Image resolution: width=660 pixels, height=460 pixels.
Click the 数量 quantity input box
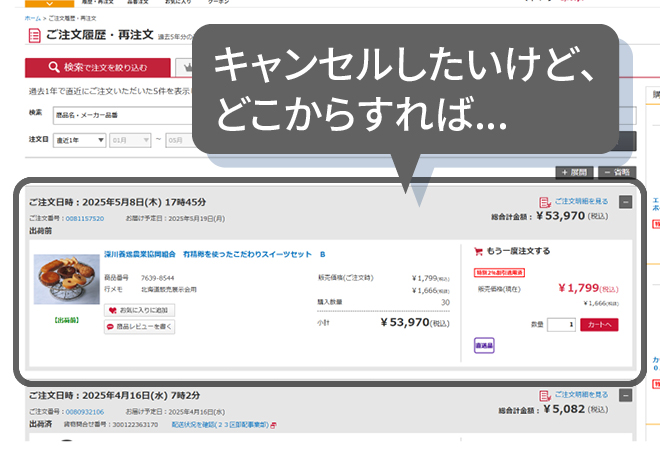(x=561, y=324)
